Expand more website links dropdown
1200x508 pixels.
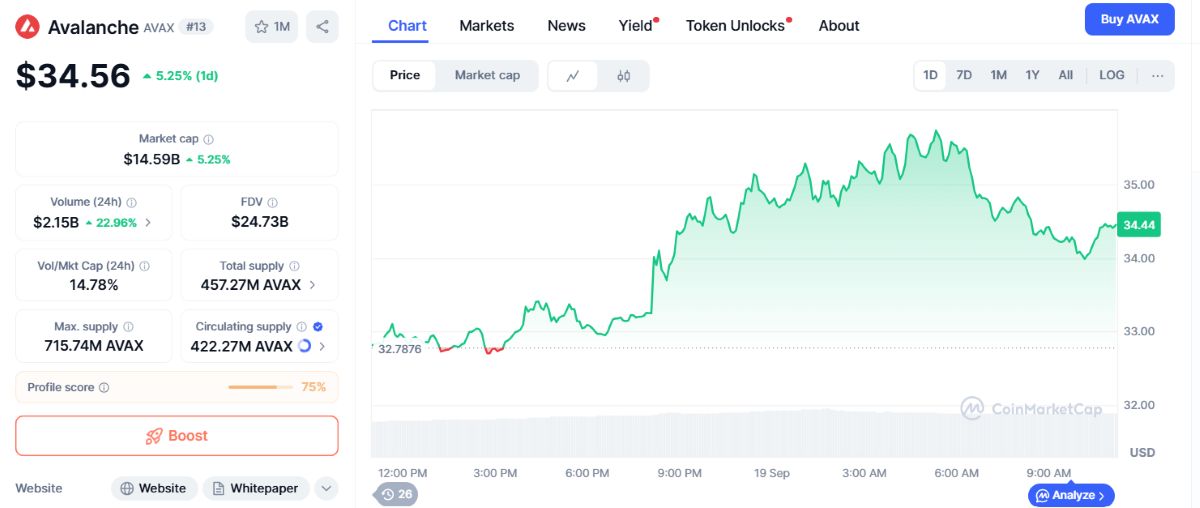click(x=326, y=489)
